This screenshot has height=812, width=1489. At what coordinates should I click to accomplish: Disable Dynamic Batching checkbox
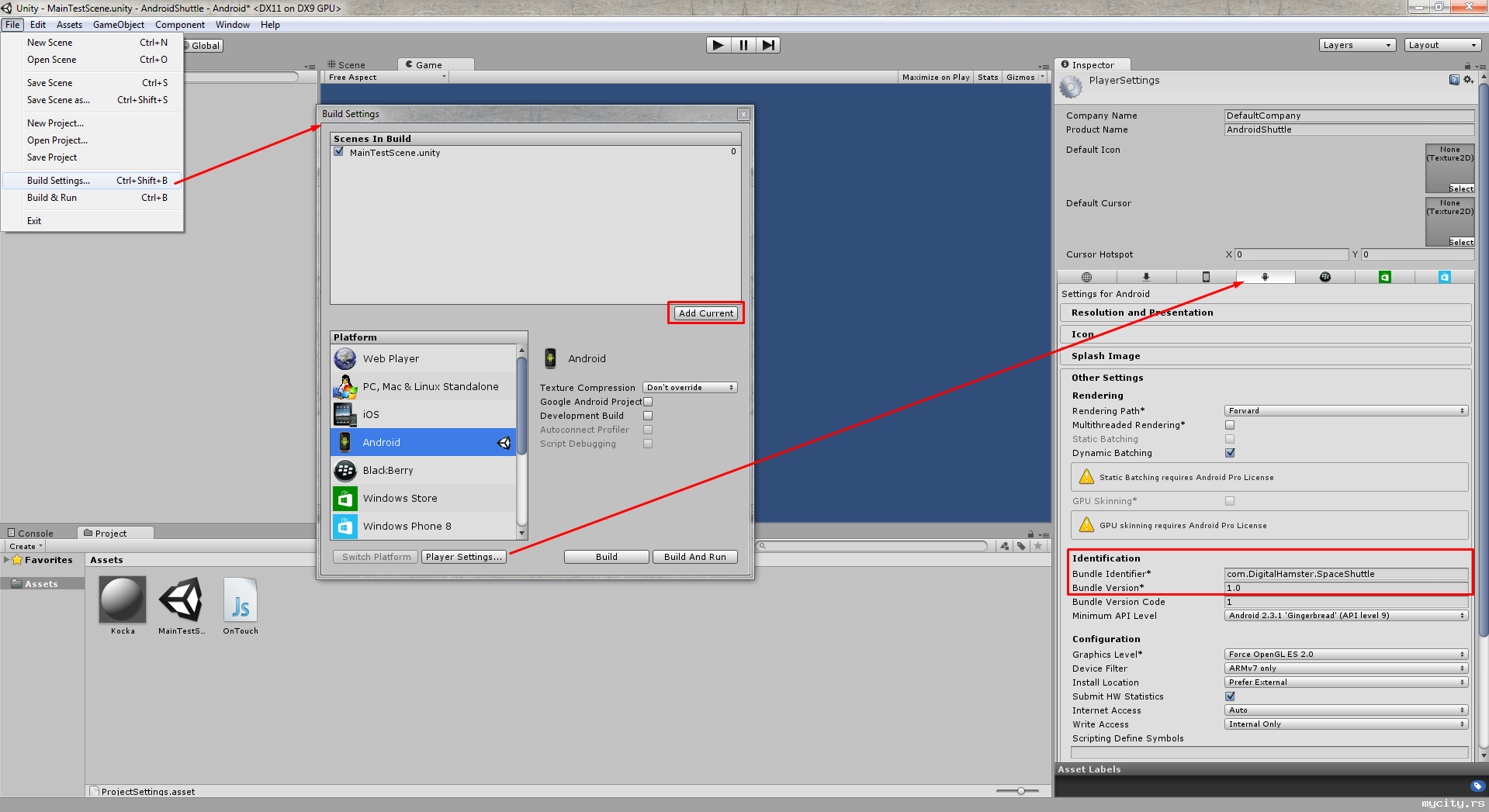click(x=1230, y=453)
